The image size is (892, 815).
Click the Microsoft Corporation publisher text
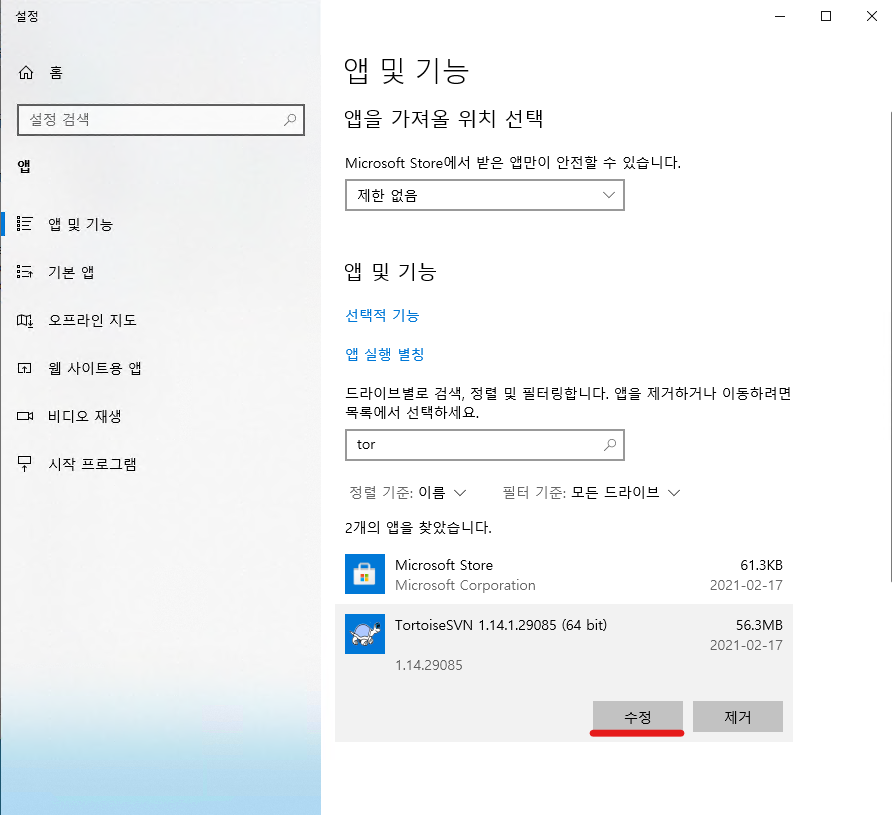point(465,585)
